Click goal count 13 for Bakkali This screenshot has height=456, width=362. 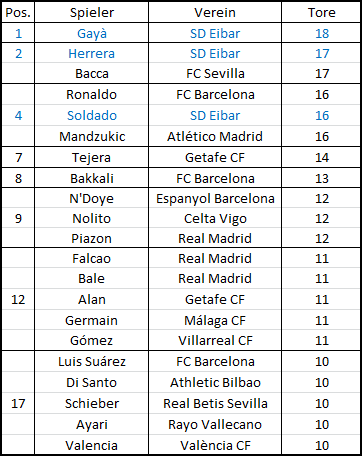(321, 178)
